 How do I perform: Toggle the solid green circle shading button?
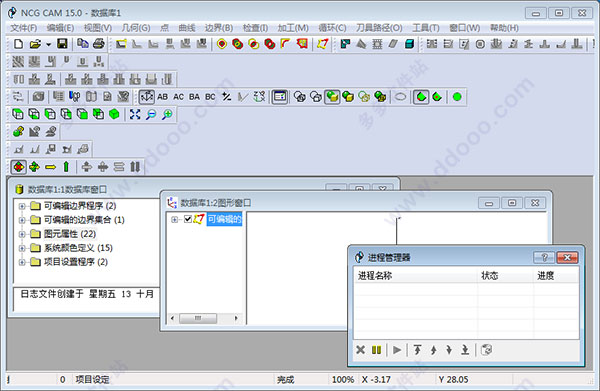click(x=457, y=97)
